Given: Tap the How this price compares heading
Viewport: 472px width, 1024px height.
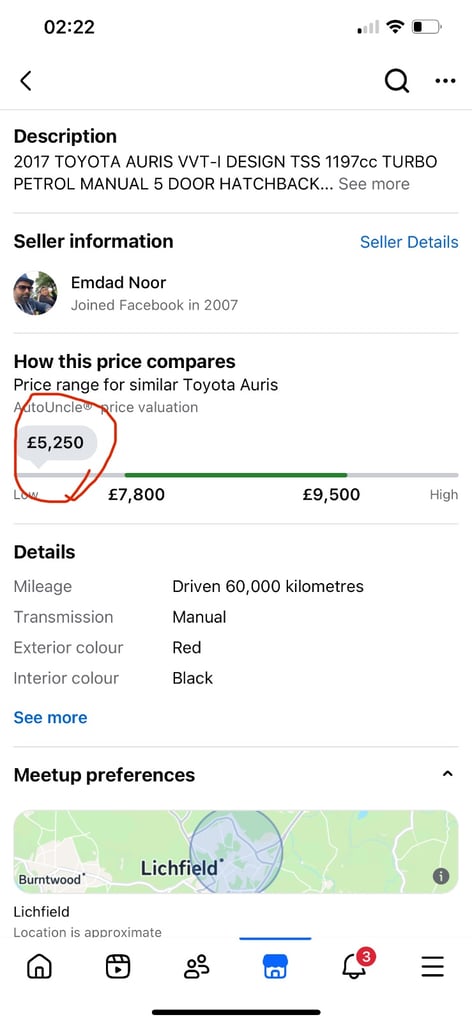Looking at the screenshot, I should point(125,361).
